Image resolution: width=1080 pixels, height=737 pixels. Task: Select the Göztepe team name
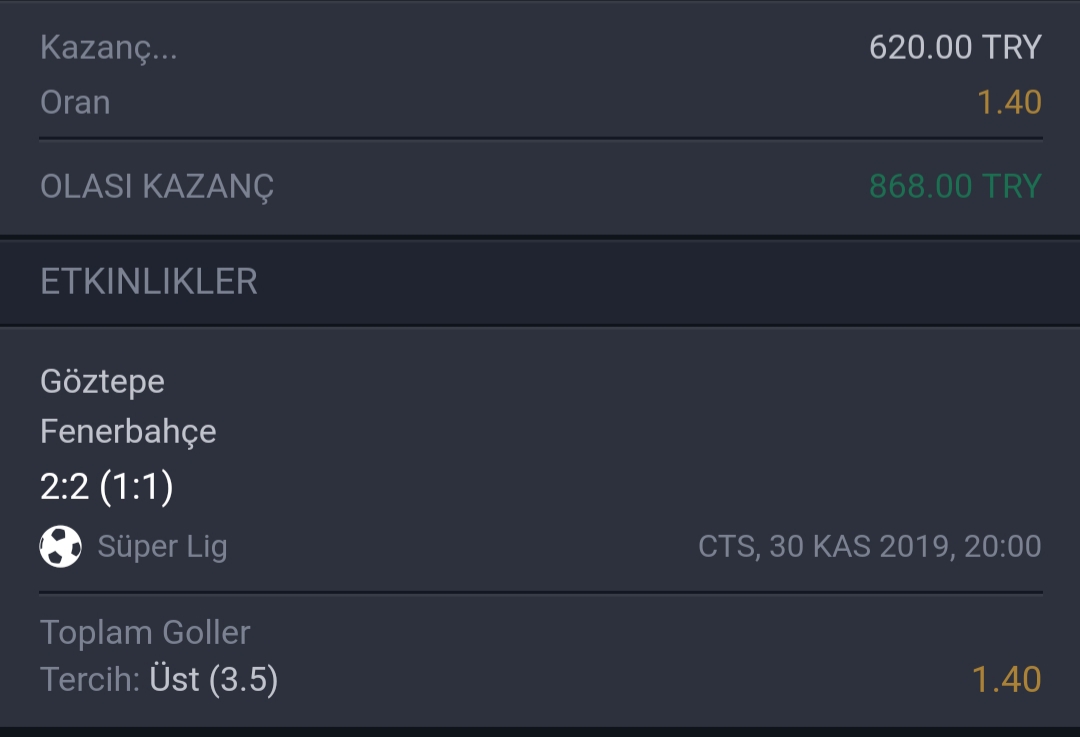pos(103,382)
